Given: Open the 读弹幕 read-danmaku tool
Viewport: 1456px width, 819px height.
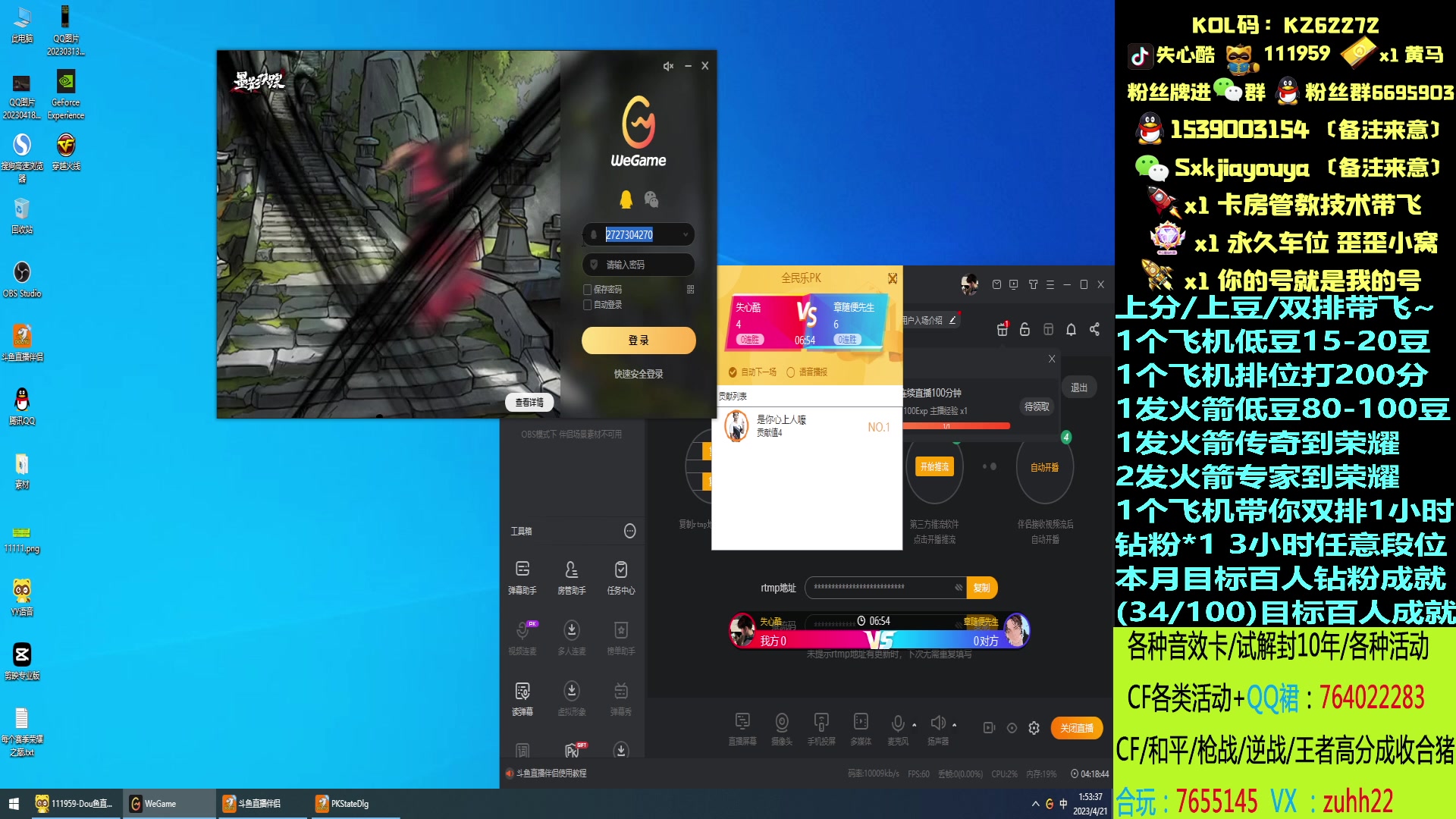Looking at the screenshot, I should click(x=522, y=698).
